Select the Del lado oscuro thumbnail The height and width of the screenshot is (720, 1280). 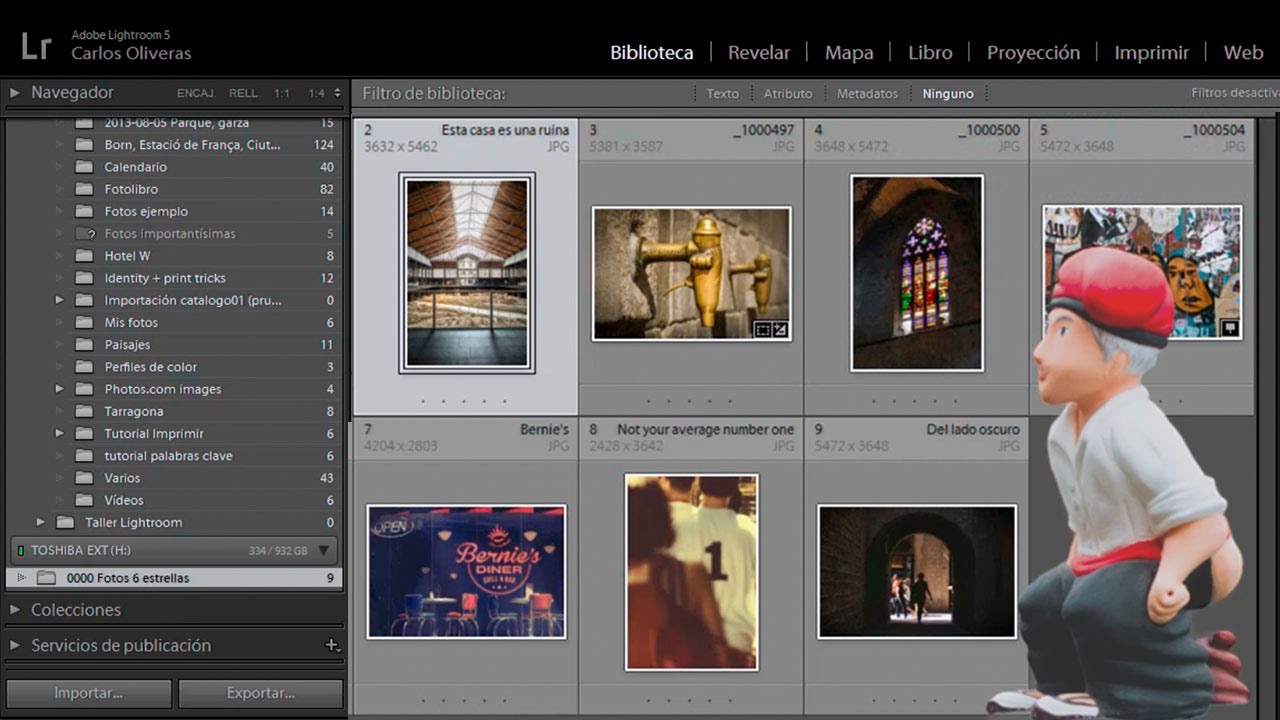[x=917, y=571]
